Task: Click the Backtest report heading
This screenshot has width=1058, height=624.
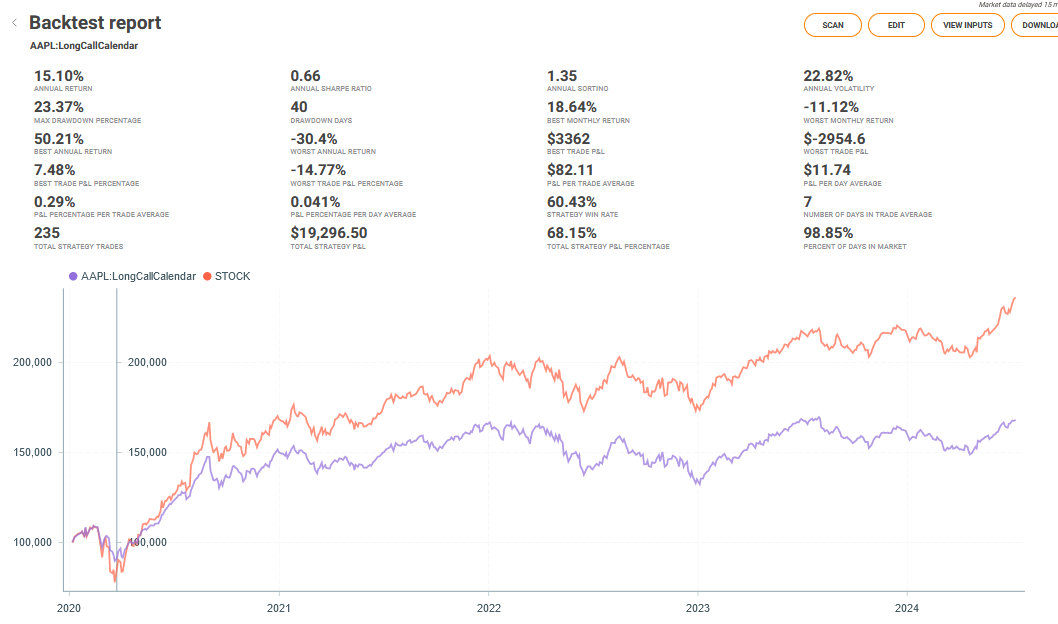Action: coord(95,23)
